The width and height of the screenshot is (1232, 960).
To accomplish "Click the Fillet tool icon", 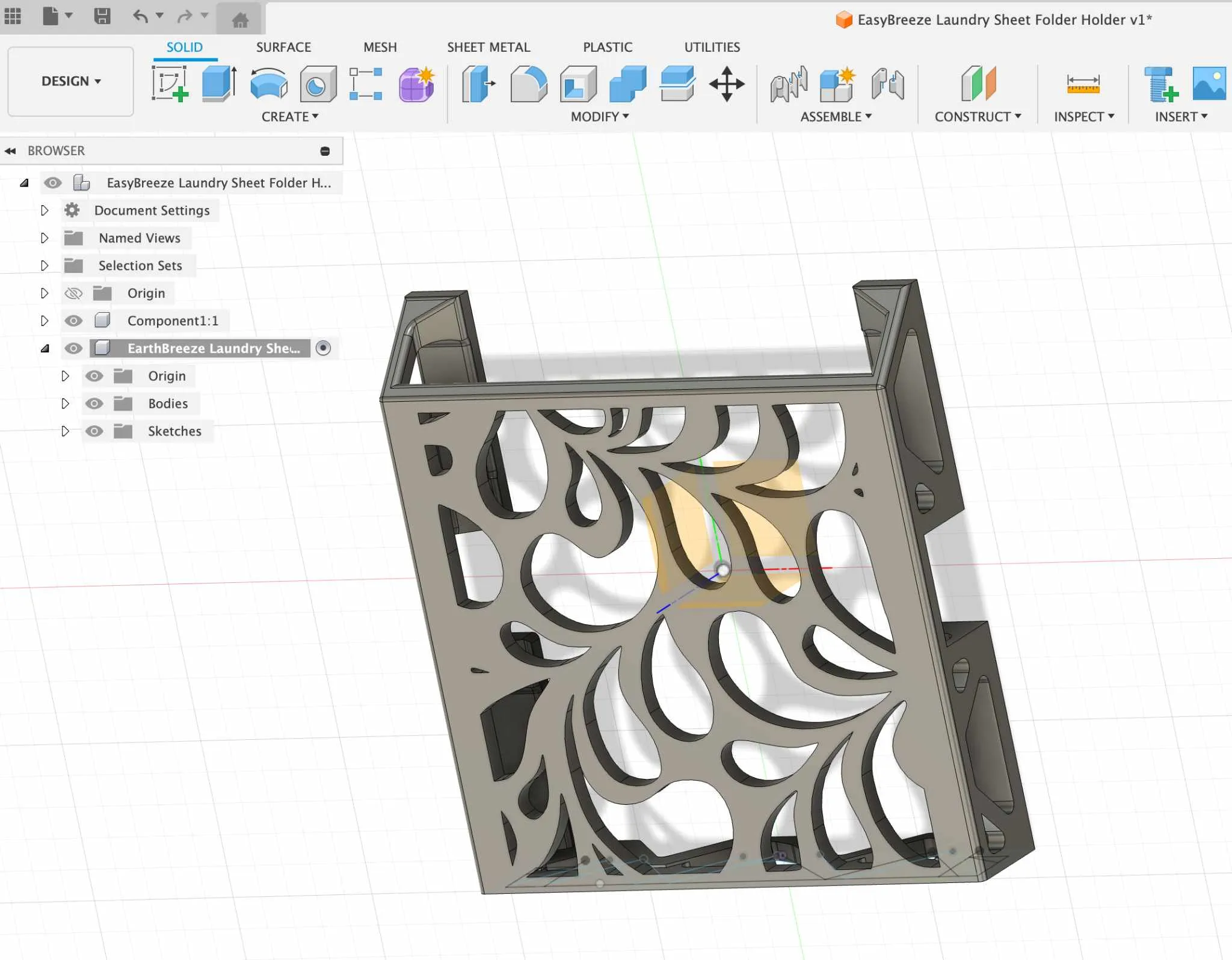I will 528,84.
